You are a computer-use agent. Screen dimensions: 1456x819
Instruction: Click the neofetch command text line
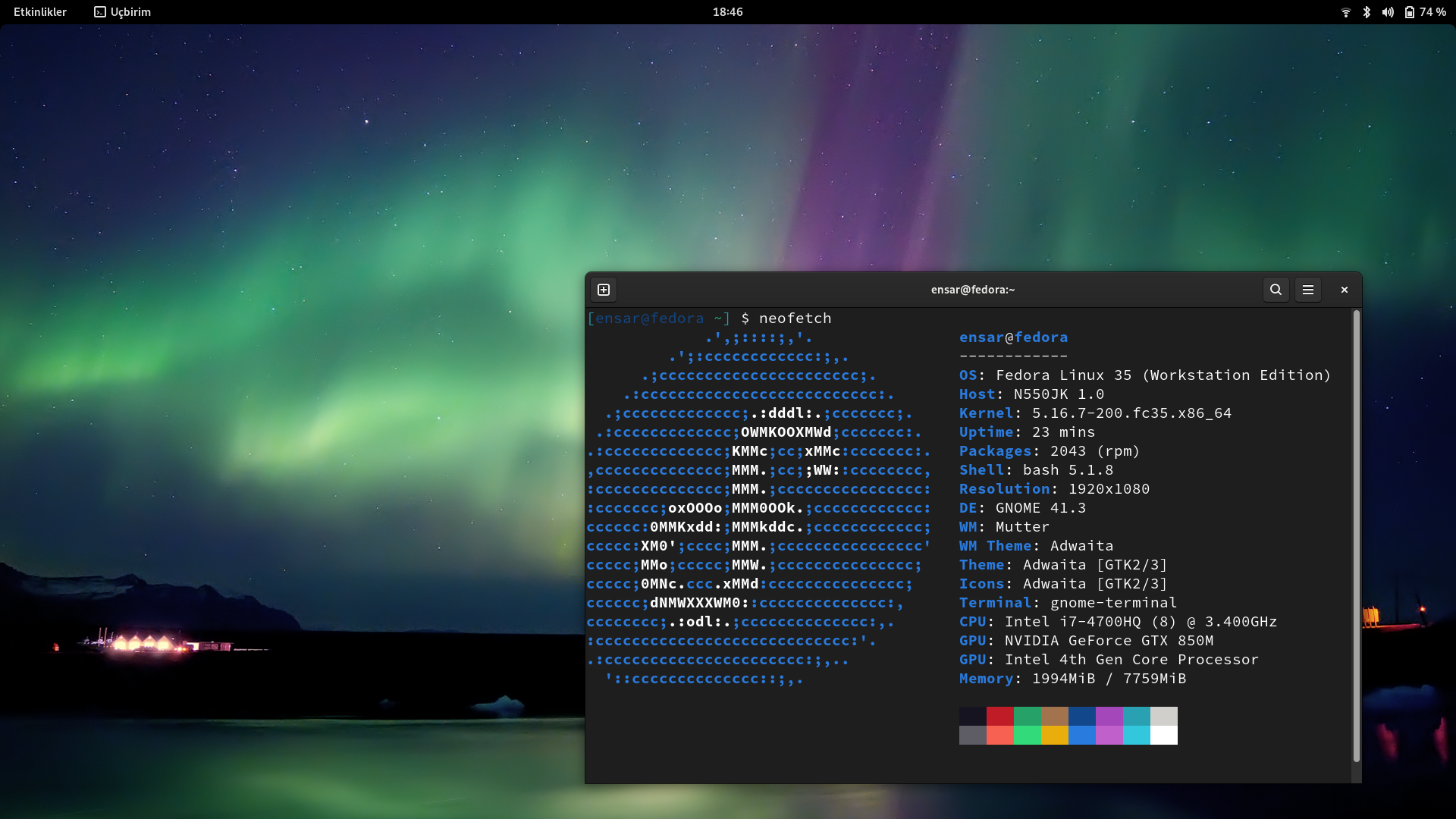(795, 318)
